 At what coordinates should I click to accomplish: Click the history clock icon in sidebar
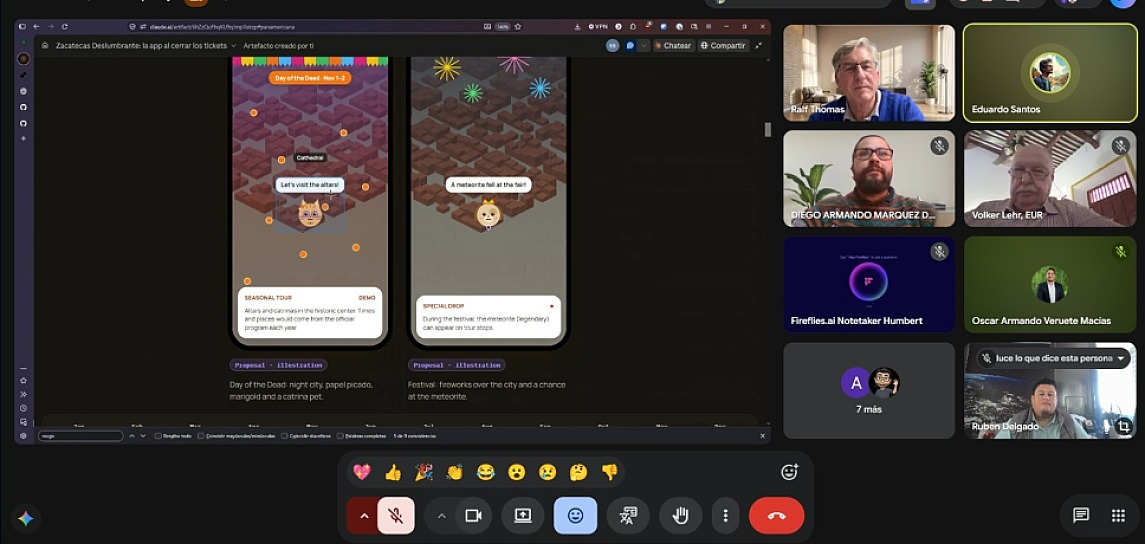tap(23, 408)
